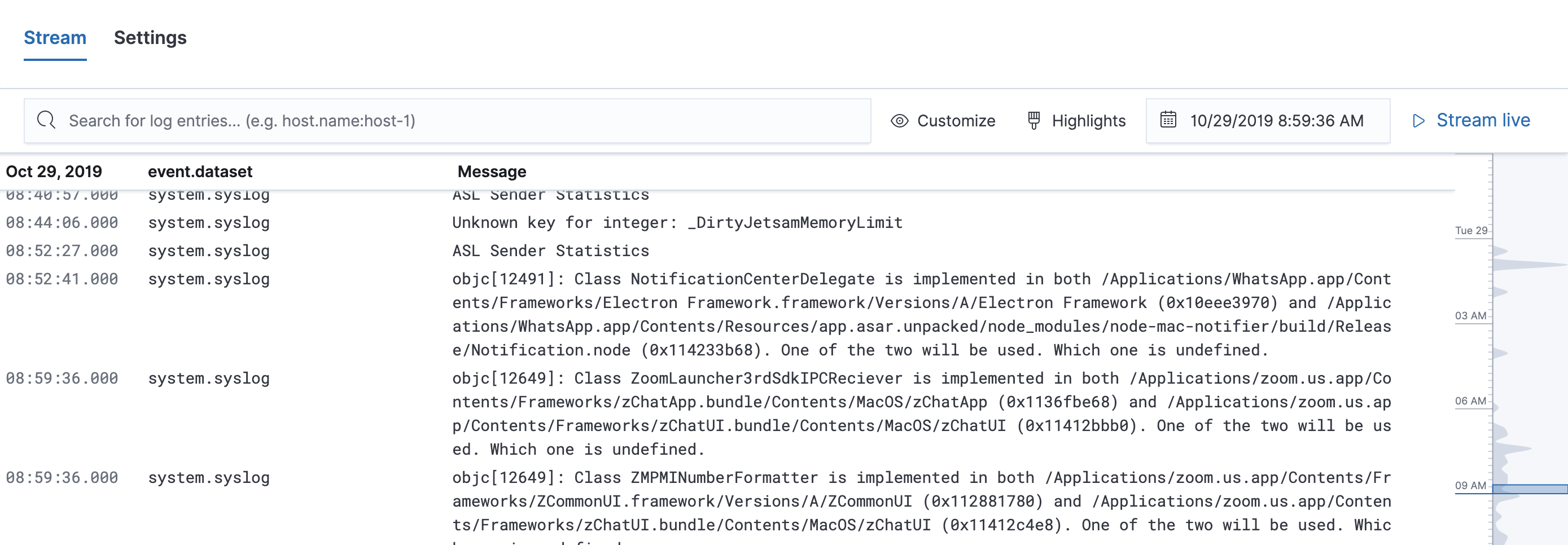Open the date picker showing 10/29/2019

[1276, 120]
